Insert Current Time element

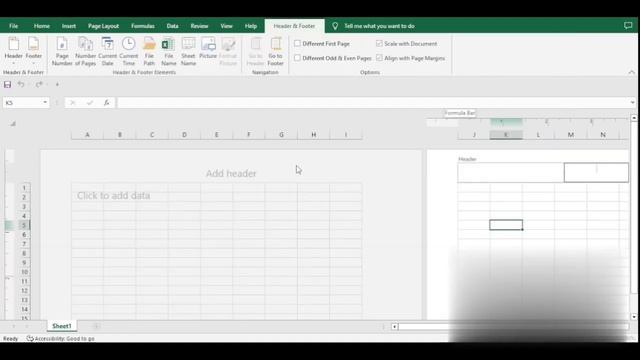tap(129, 51)
